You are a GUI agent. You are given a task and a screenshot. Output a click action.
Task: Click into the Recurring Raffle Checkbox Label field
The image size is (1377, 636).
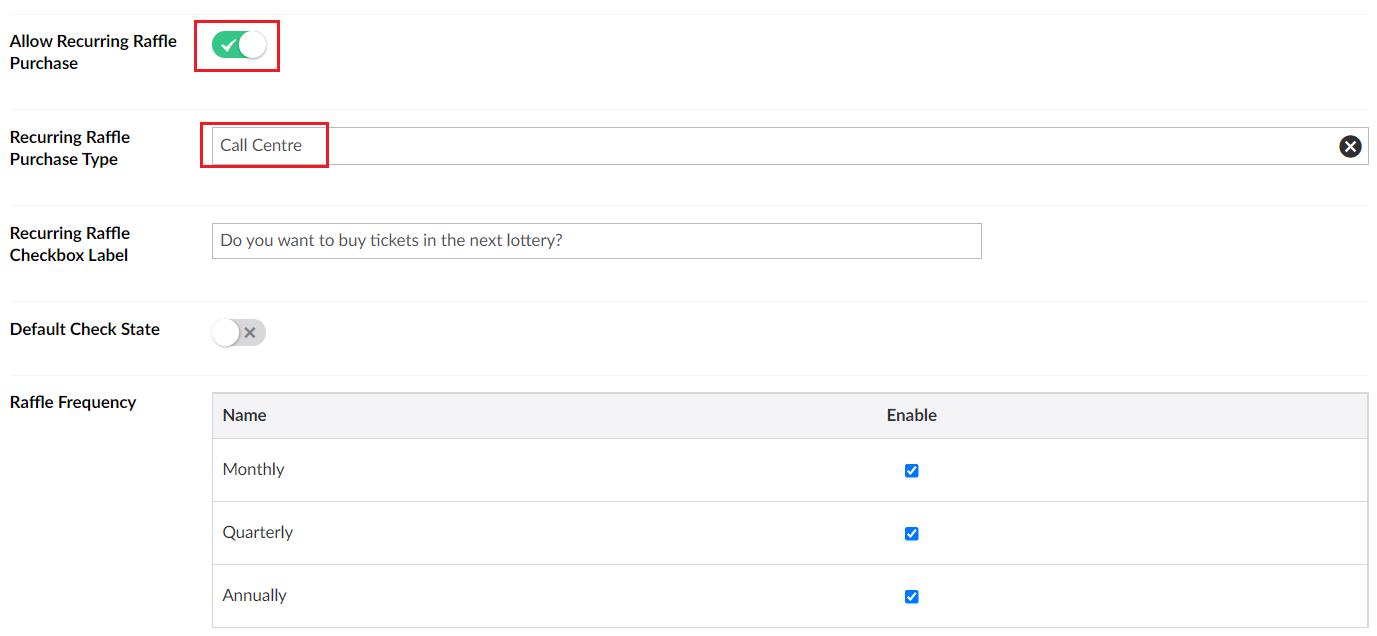596,241
